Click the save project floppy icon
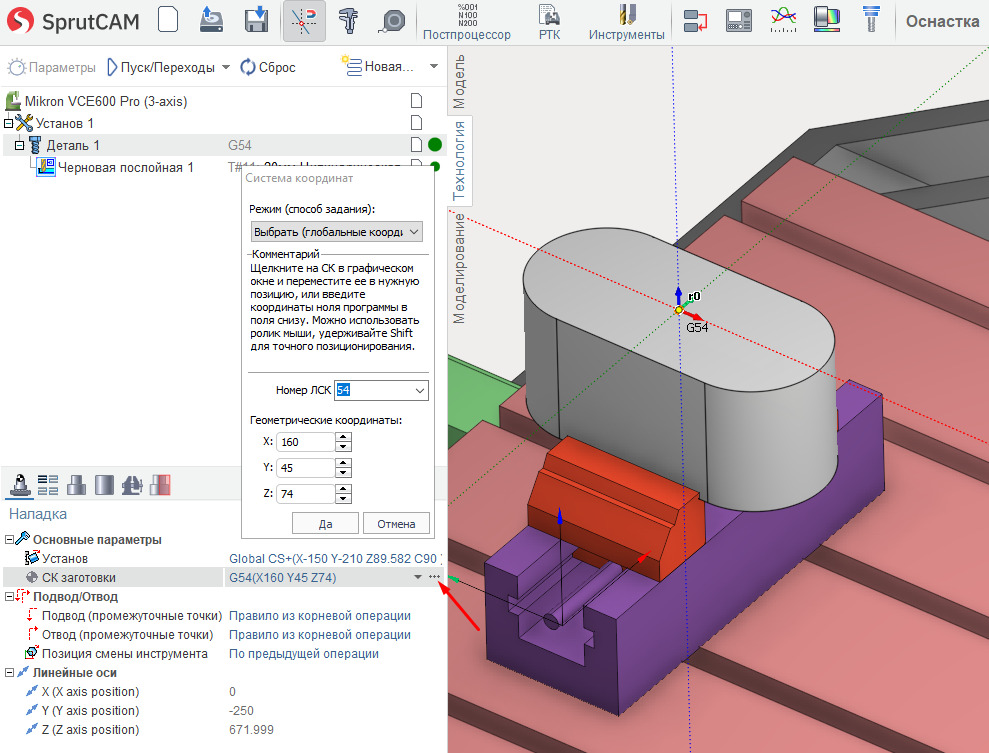The height and width of the screenshot is (753, 989). tap(257, 20)
